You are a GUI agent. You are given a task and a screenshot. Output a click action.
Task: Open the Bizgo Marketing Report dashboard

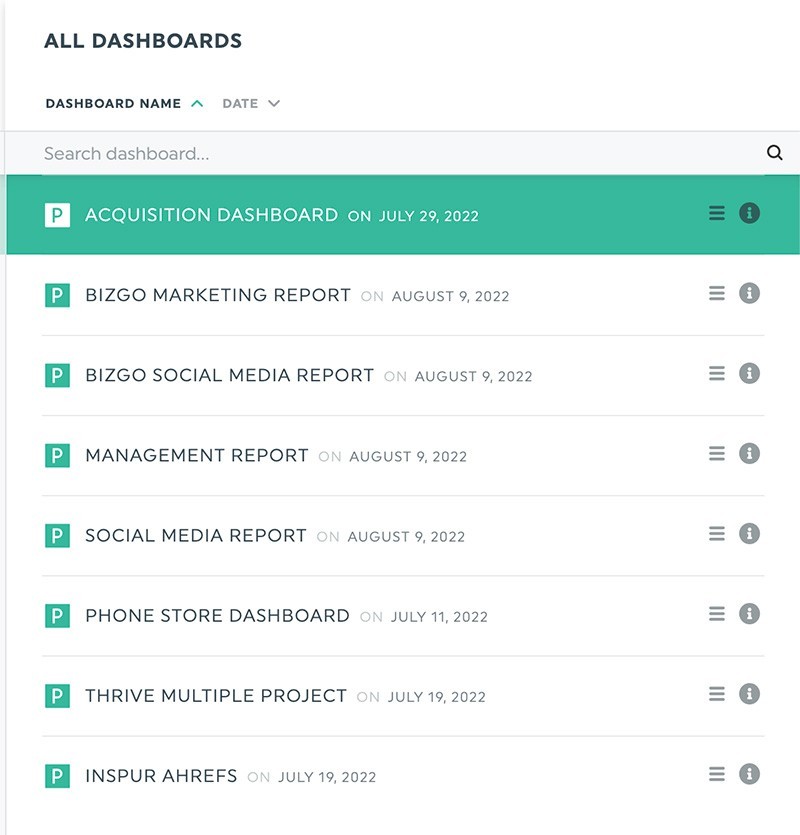coord(218,295)
